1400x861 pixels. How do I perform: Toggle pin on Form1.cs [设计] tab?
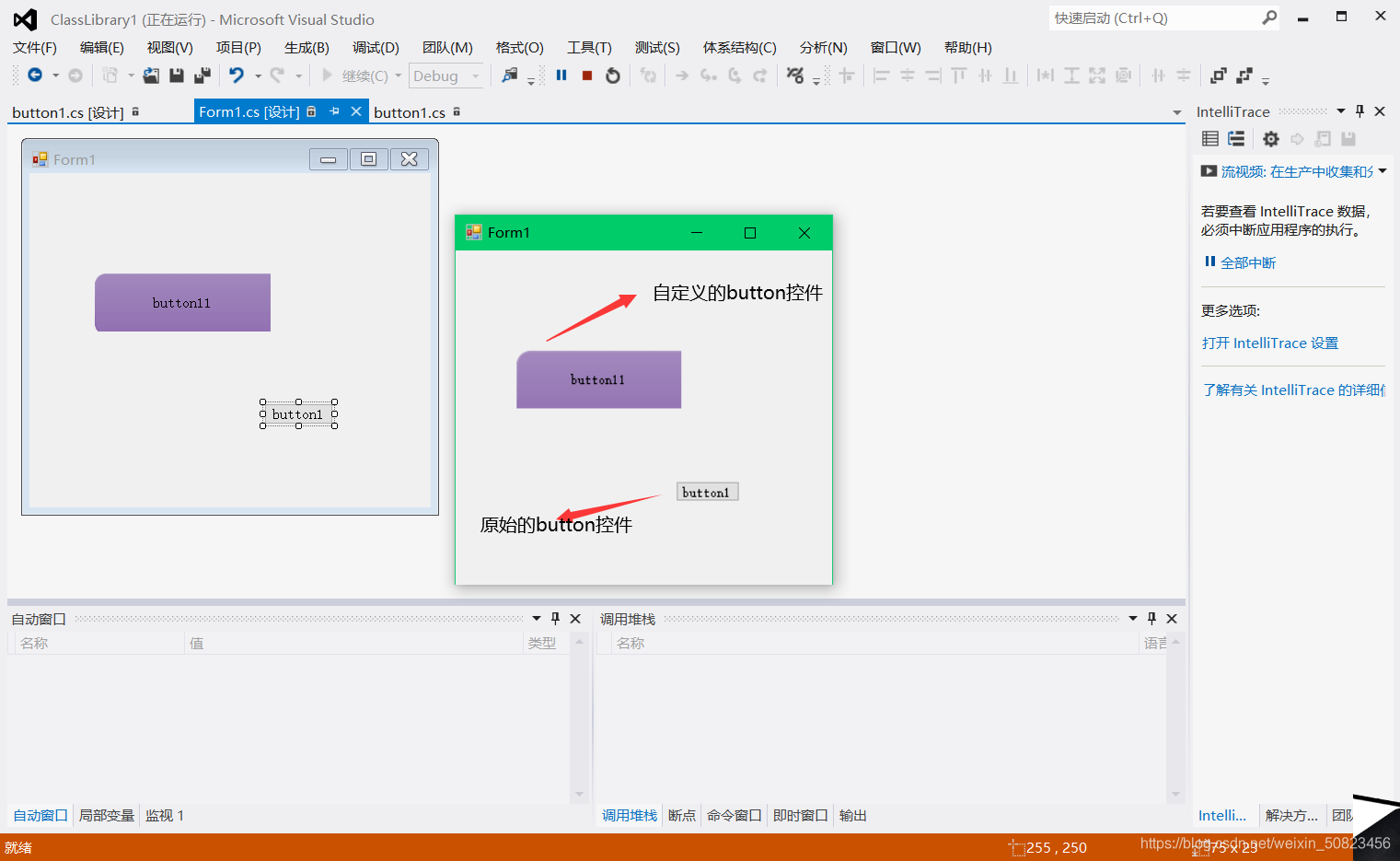(x=334, y=111)
